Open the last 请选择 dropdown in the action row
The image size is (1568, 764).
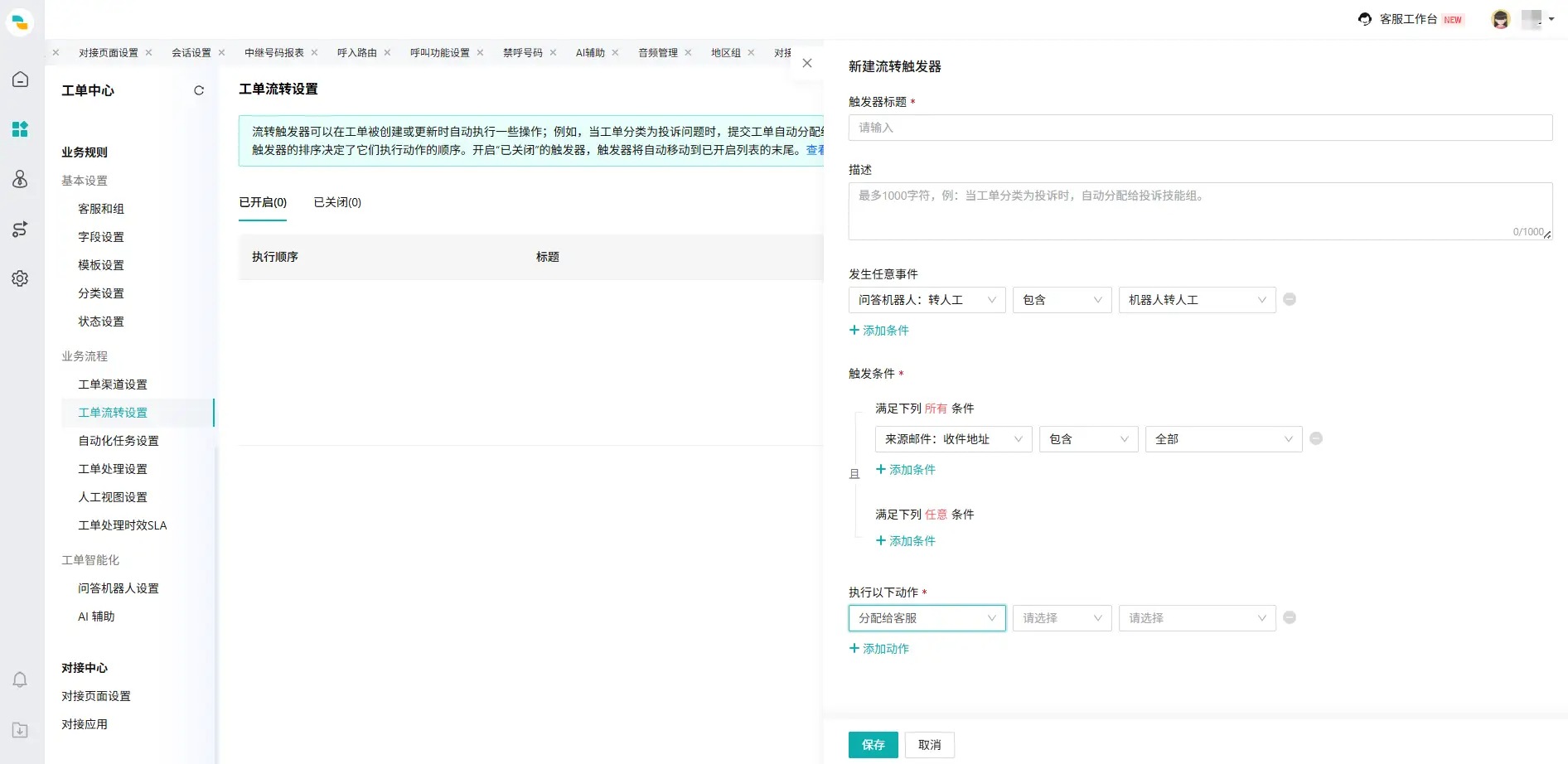coord(1197,618)
